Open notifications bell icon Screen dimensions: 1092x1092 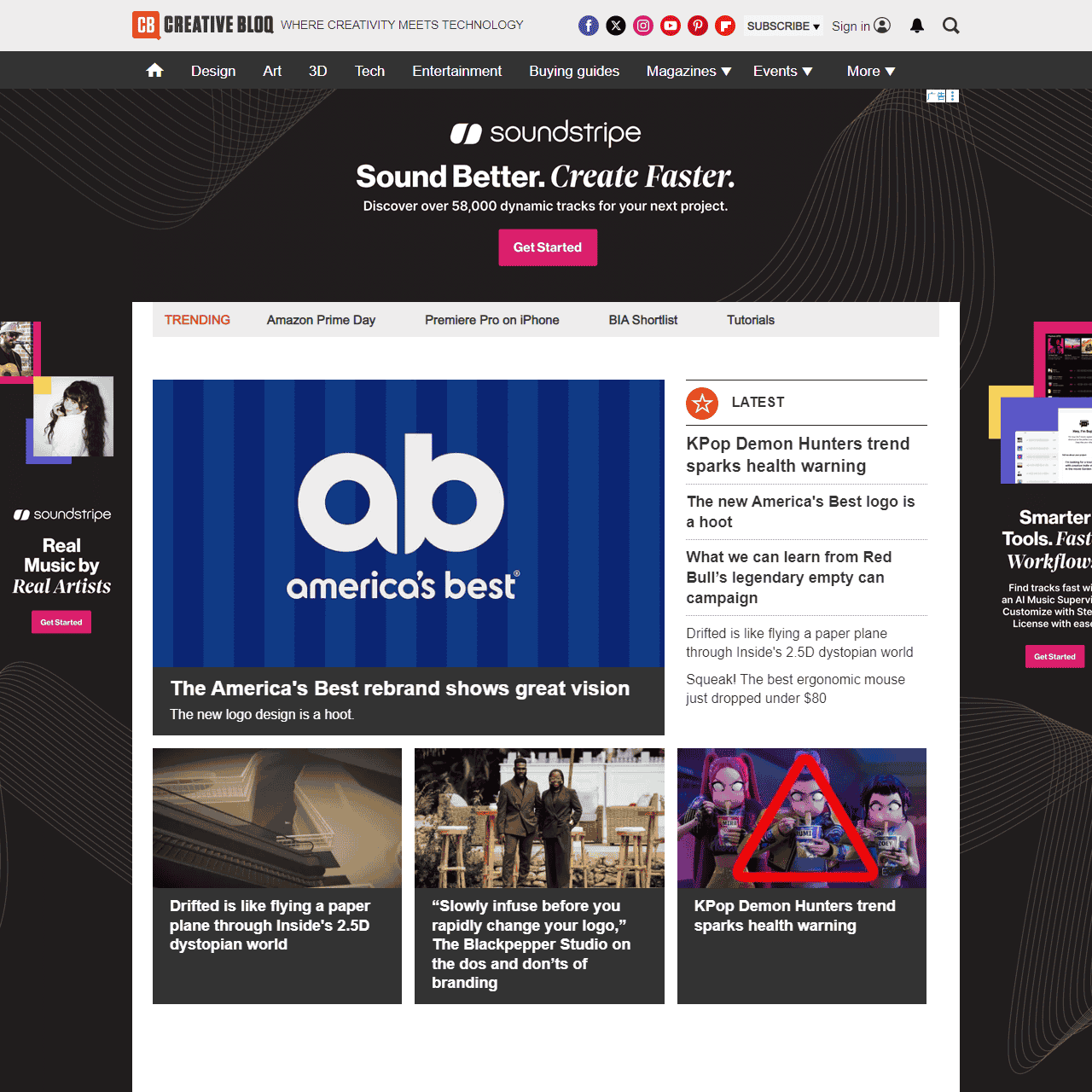coord(917,26)
